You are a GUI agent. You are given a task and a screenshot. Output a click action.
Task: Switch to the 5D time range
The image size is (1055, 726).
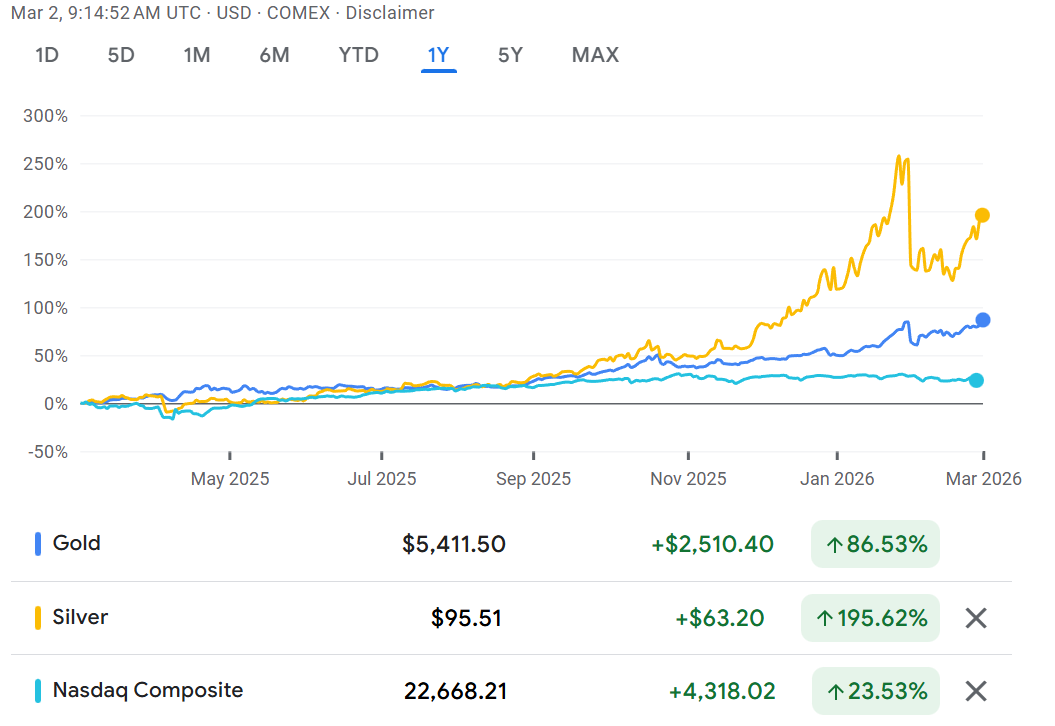[x=121, y=55]
